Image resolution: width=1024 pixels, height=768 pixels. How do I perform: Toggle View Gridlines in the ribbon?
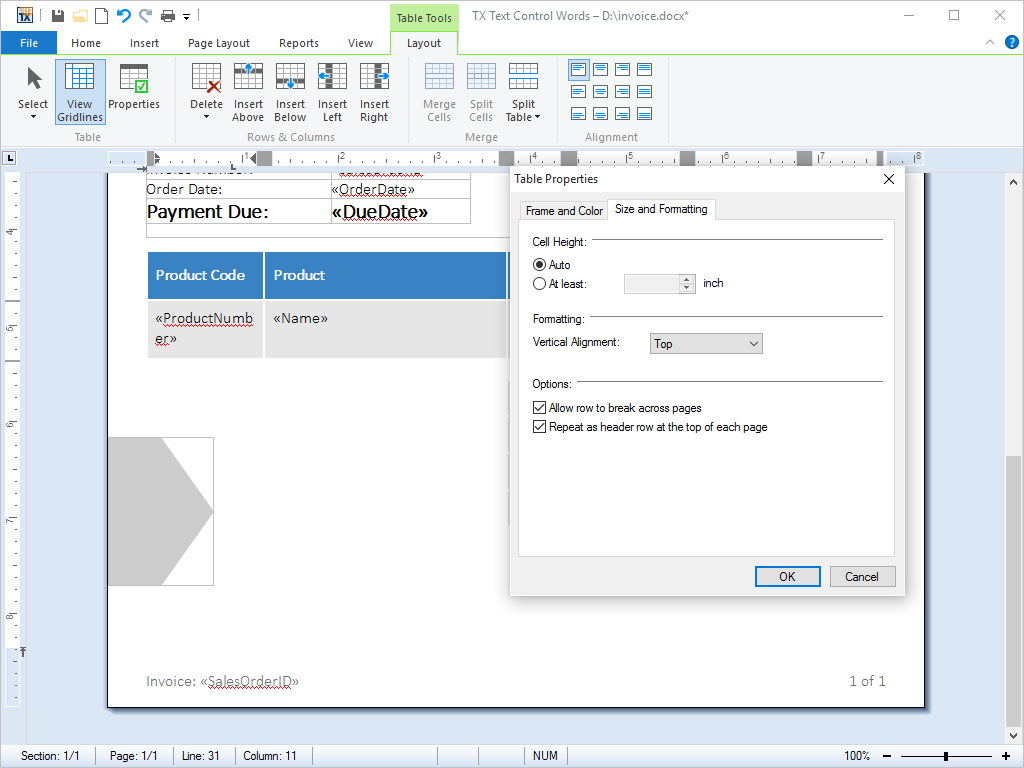tap(80, 92)
